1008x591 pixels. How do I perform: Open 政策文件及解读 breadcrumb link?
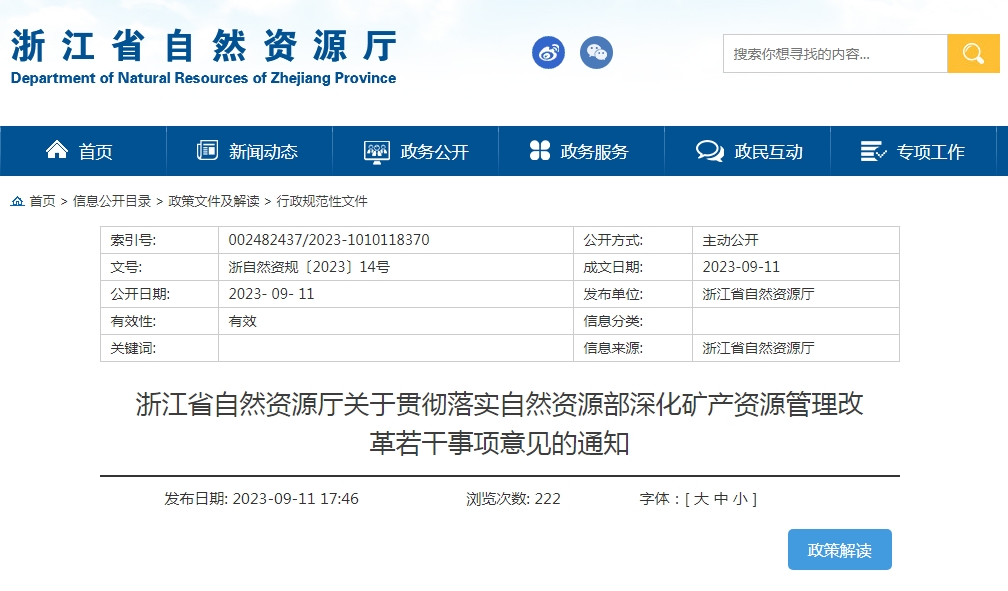[213, 201]
